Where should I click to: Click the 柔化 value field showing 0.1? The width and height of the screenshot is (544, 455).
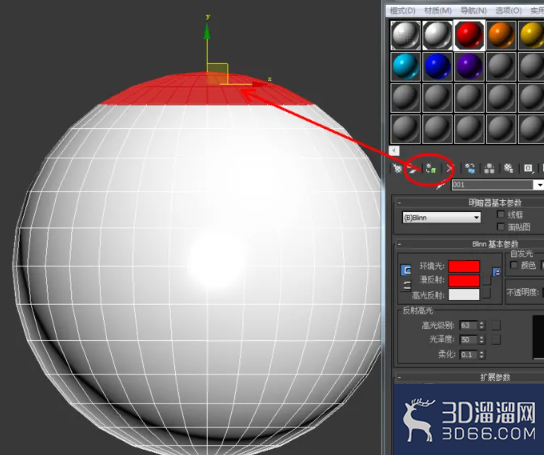pyautogui.click(x=469, y=354)
